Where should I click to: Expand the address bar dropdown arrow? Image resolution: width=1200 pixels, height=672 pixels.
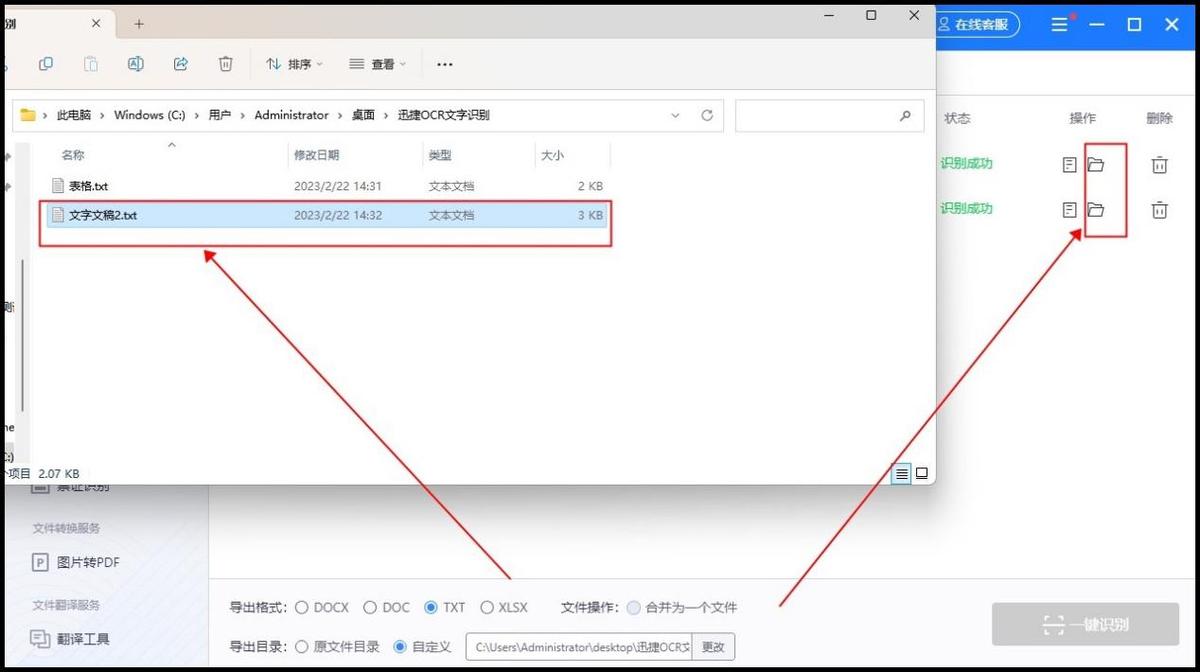[676, 115]
